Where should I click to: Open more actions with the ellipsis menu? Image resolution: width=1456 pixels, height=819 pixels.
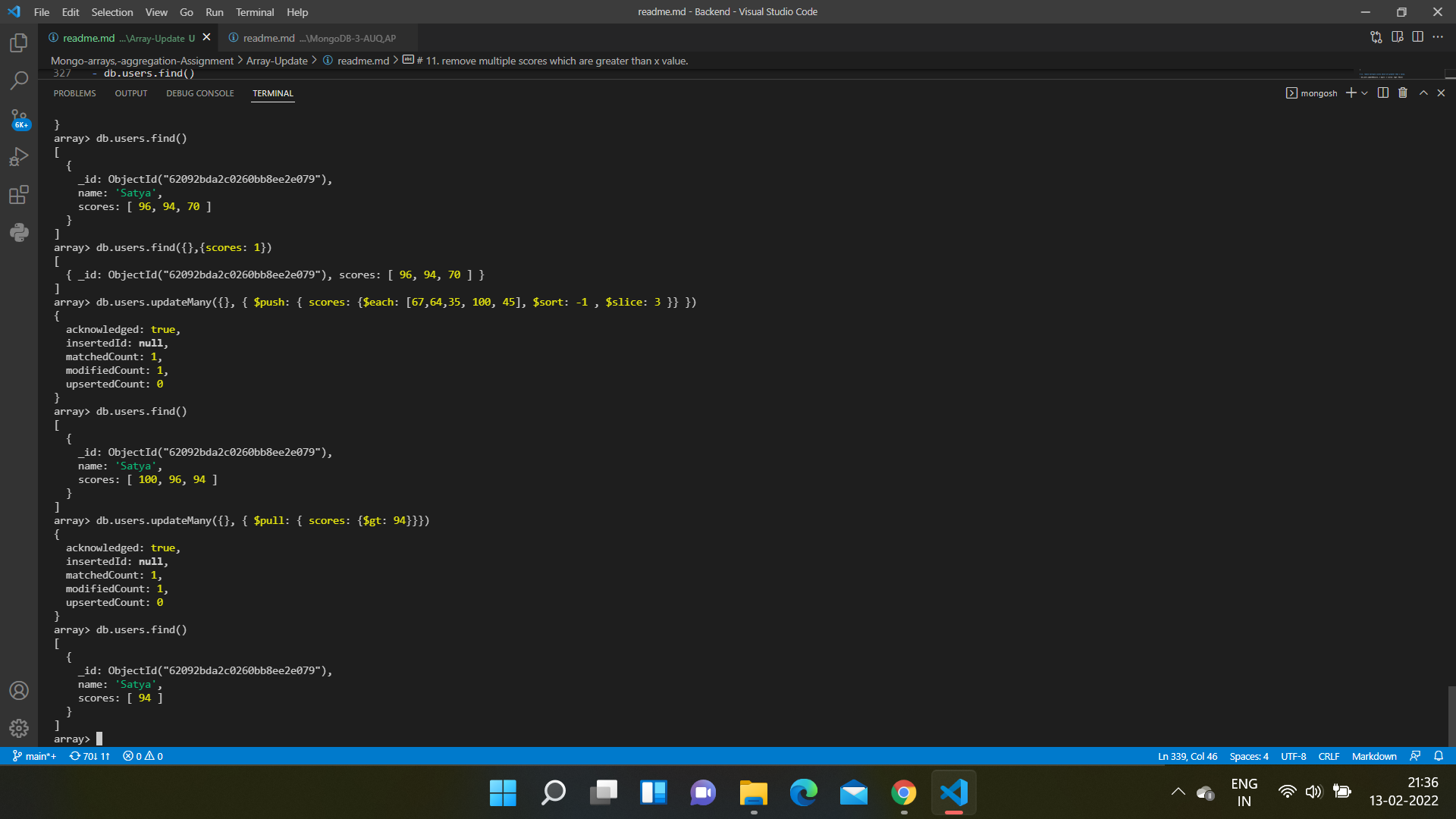click(1439, 36)
